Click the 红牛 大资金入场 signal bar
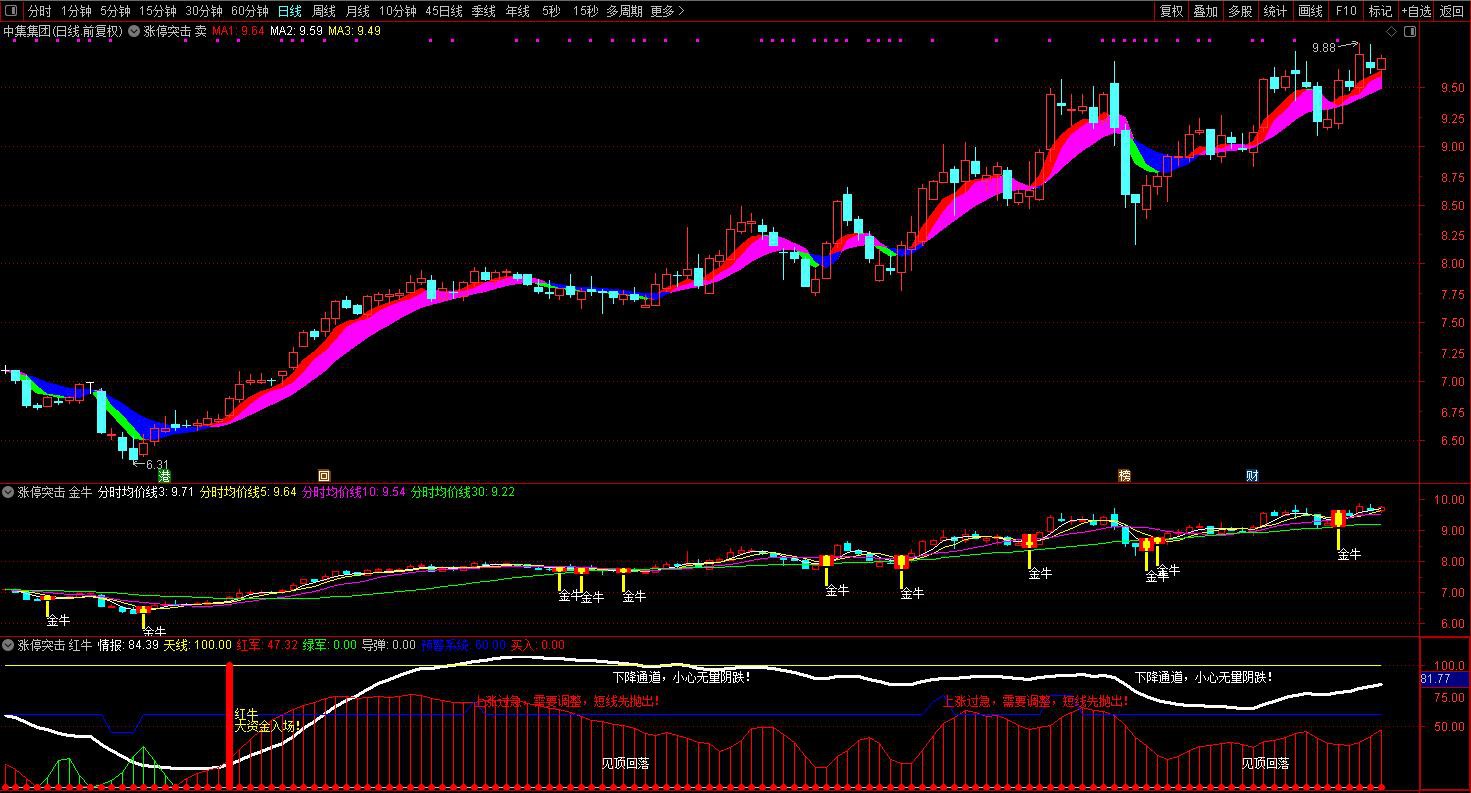This screenshot has width=1471, height=793. pyautogui.click(x=229, y=724)
